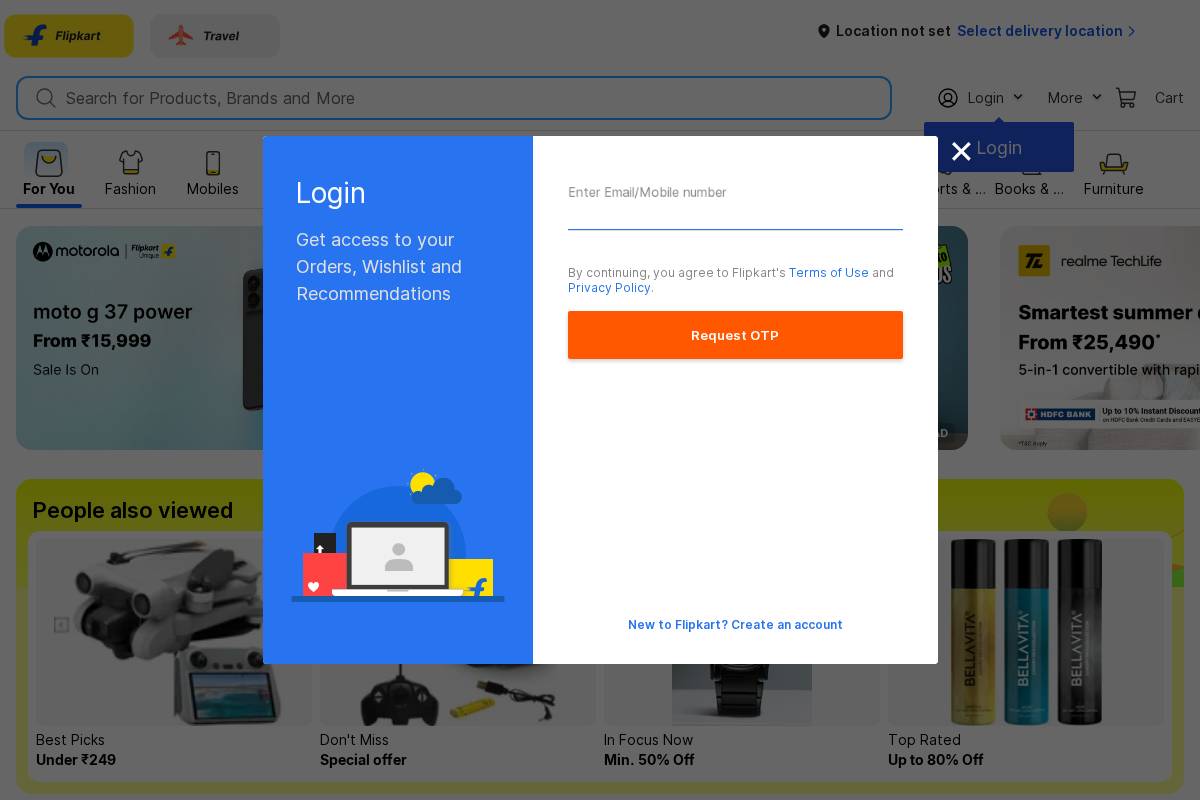Open the Terms of Use link
The height and width of the screenshot is (800, 1200).
click(x=828, y=272)
